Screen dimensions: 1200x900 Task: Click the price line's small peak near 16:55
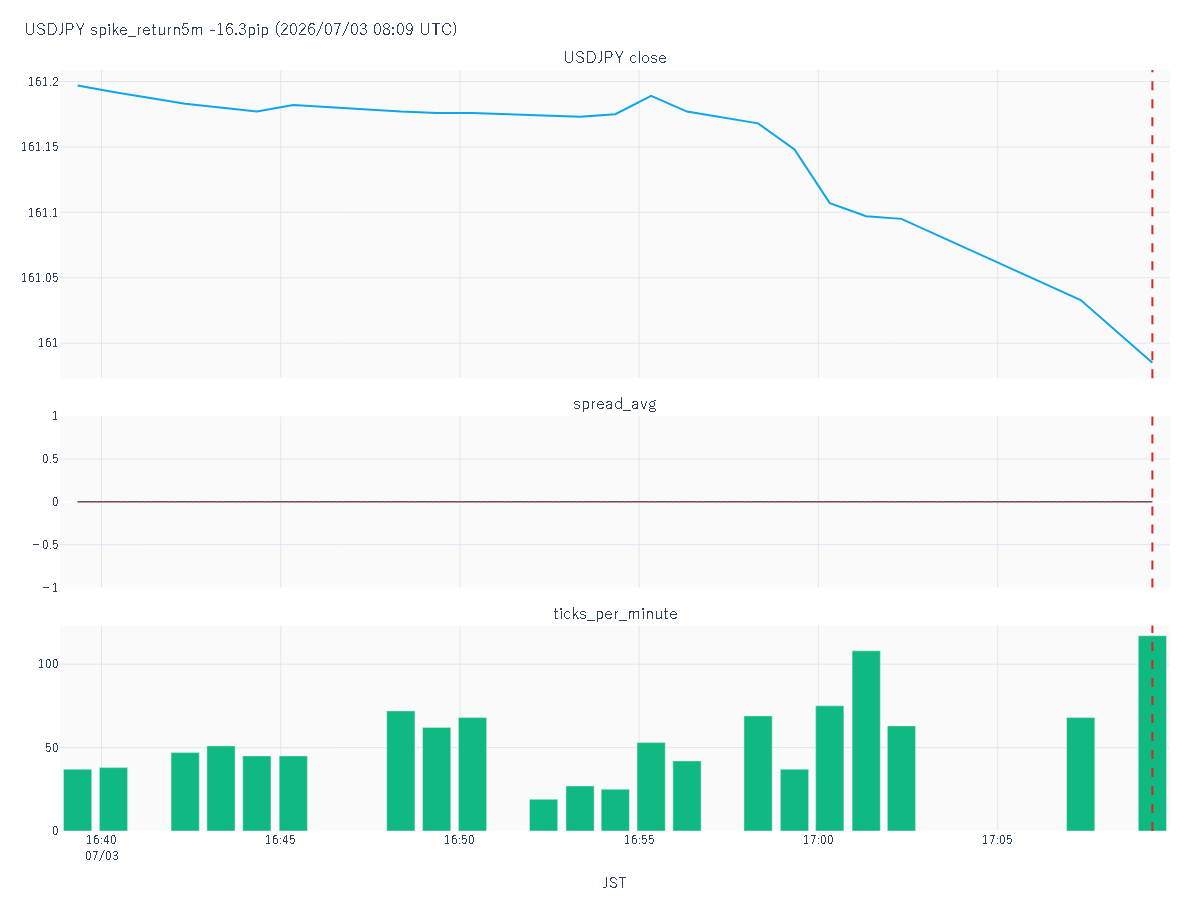click(651, 96)
